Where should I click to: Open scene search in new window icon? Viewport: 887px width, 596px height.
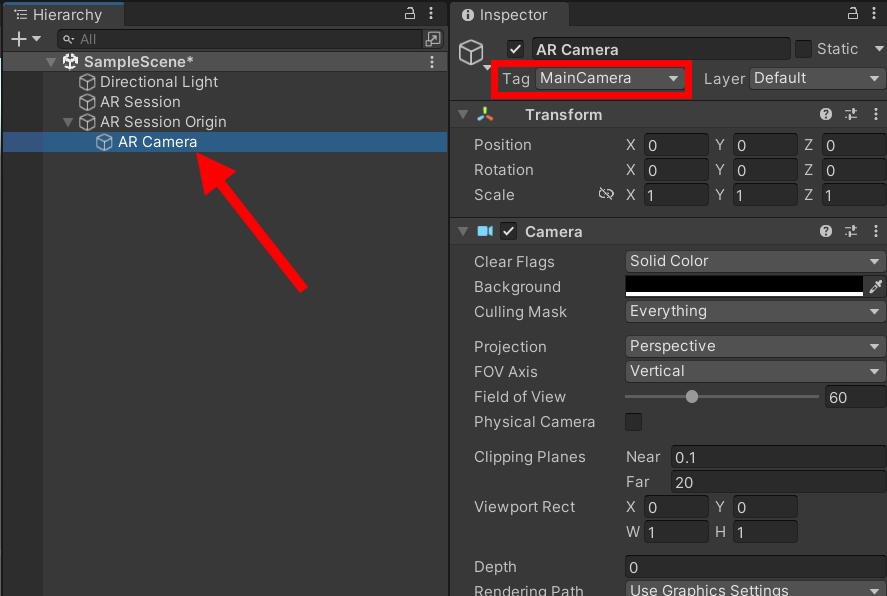tap(433, 39)
